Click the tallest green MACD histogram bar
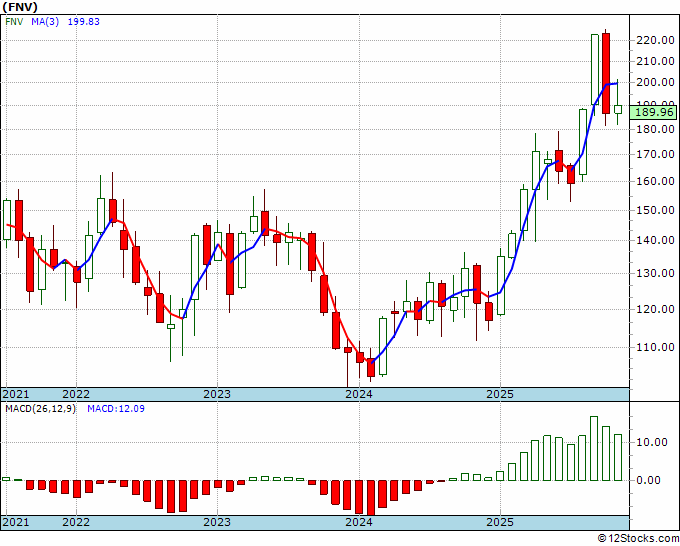The image size is (680, 546). pyautogui.click(x=594, y=448)
